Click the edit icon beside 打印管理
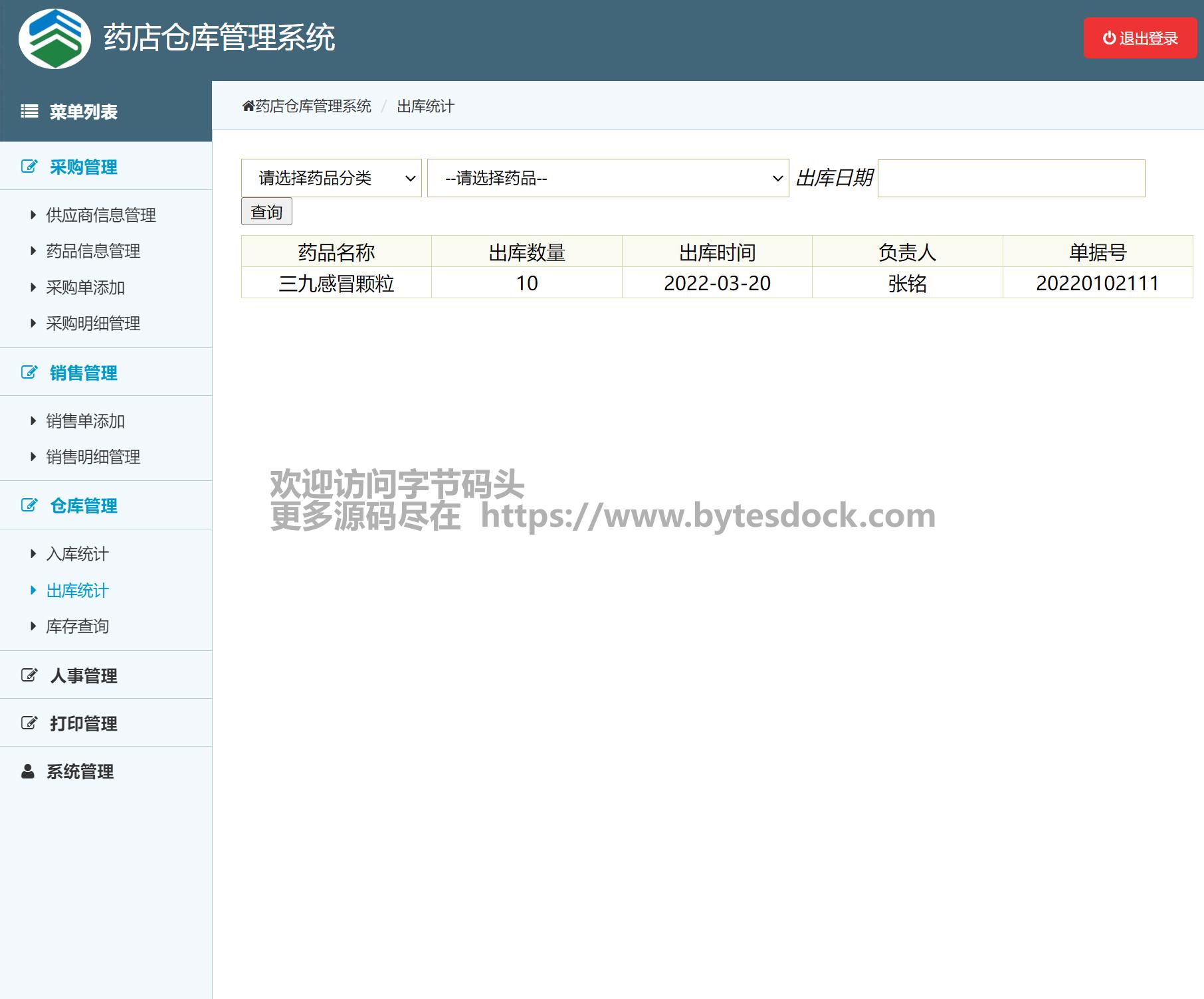 [x=29, y=723]
